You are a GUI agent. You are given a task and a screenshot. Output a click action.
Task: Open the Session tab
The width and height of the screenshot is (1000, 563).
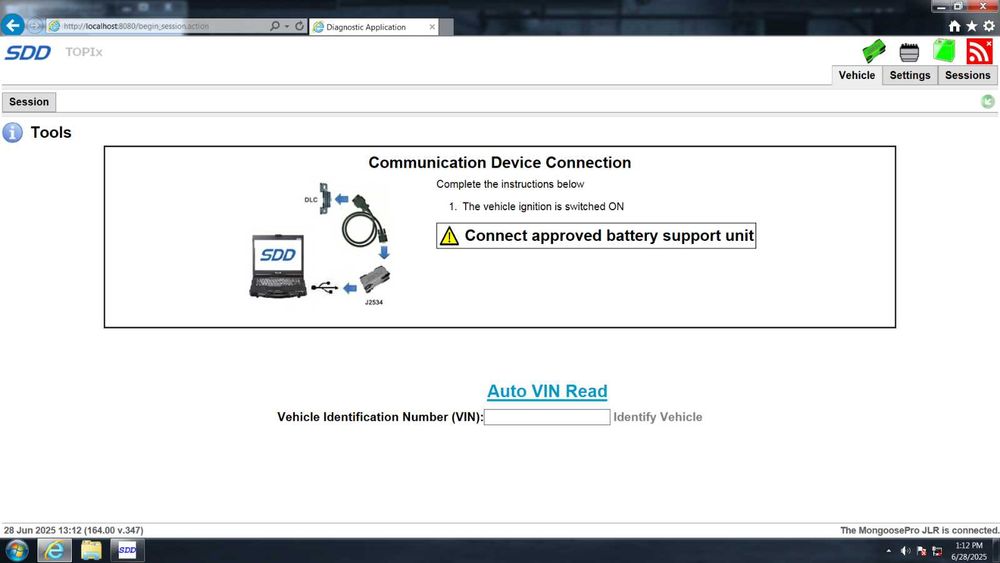click(29, 102)
